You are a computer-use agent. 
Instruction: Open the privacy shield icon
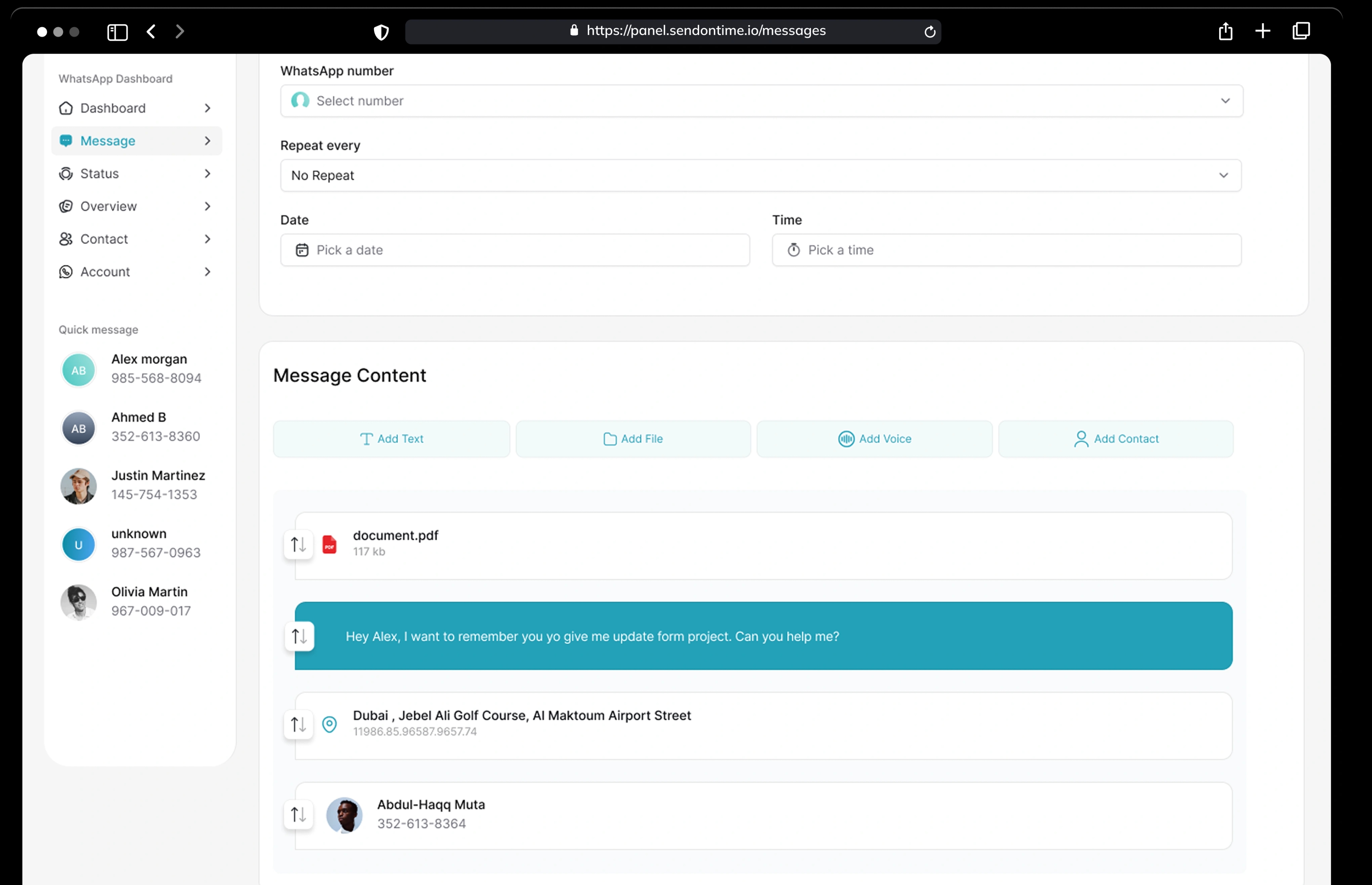pos(381,32)
